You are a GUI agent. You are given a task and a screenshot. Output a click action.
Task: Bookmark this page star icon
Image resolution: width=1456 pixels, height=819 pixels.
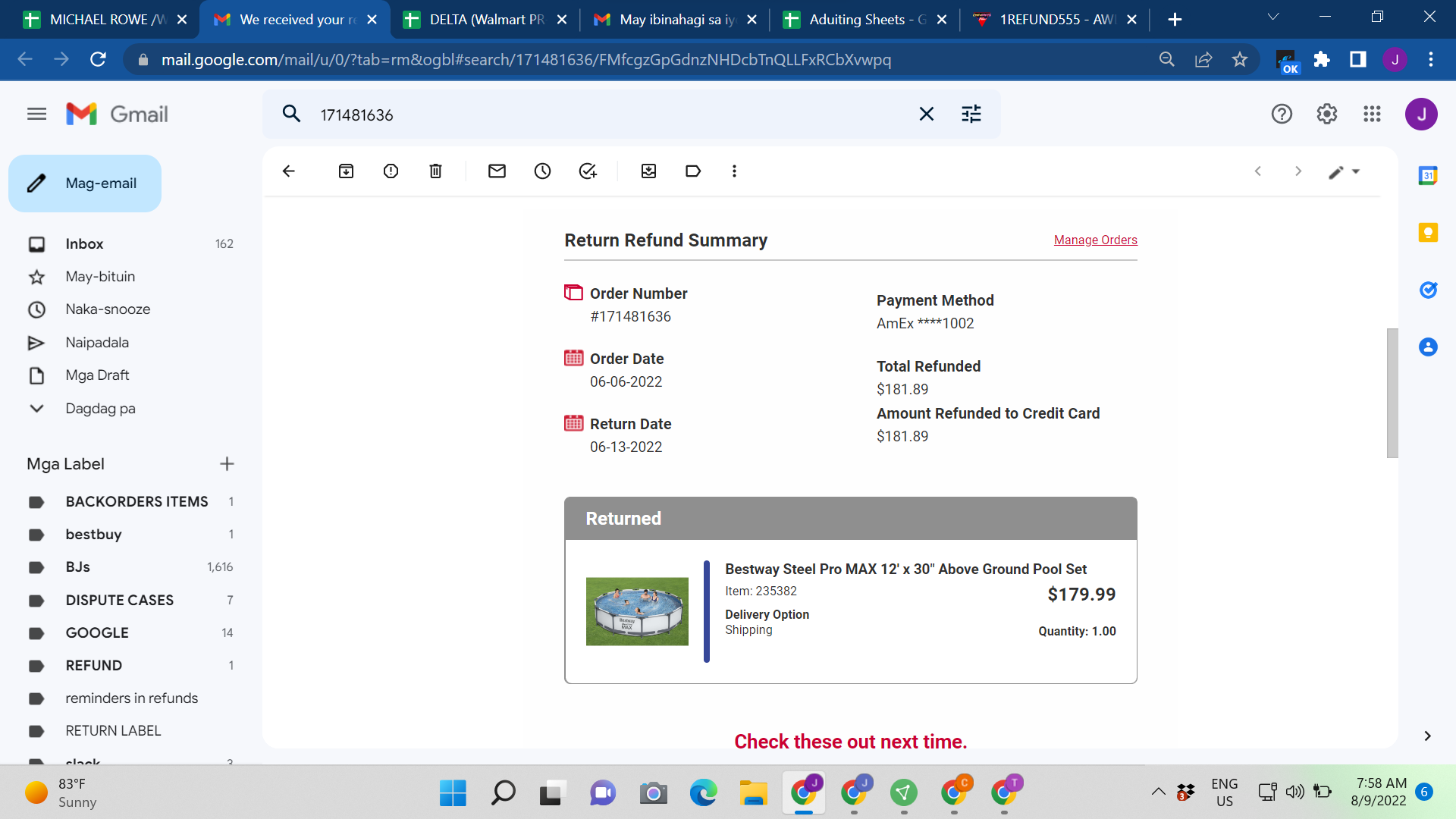tap(1240, 59)
